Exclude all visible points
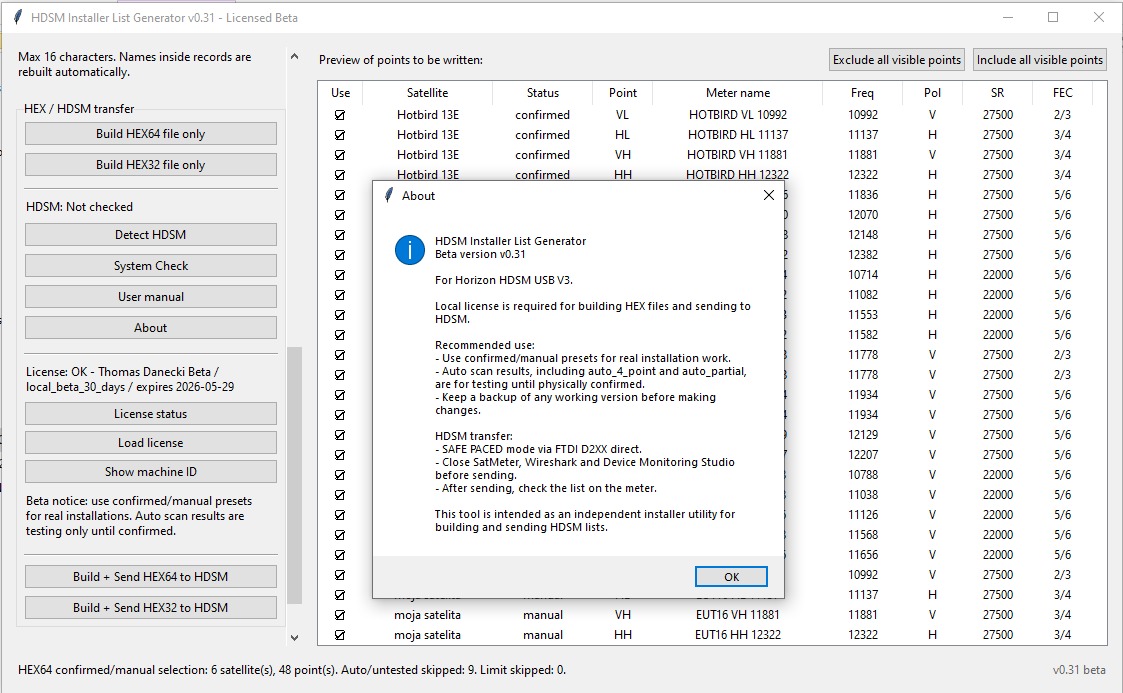 tap(897, 60)
